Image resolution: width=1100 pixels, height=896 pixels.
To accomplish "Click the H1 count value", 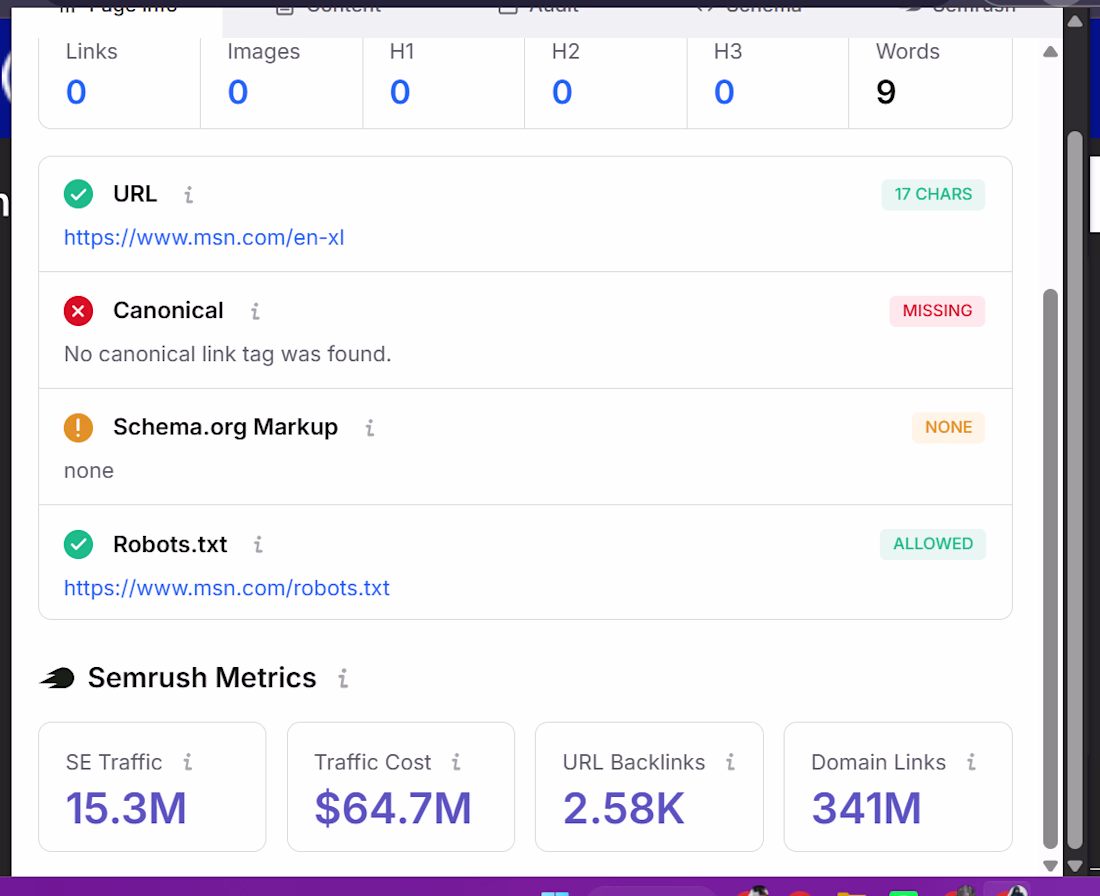I will [x=400, y=92].
